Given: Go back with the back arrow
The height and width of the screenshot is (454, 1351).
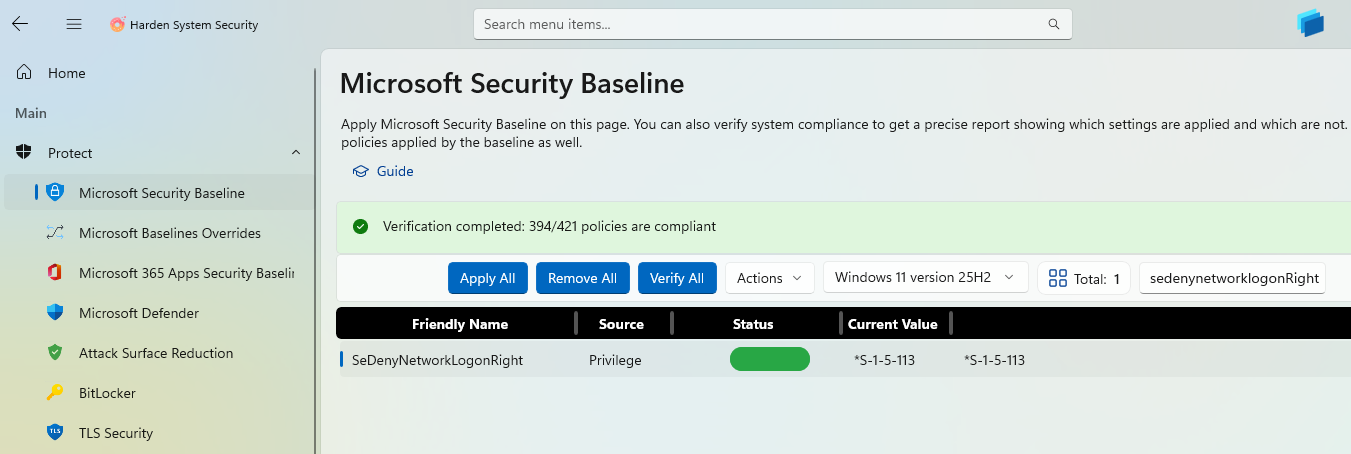Looking at the screenshot, I should (x=20, y=24).
